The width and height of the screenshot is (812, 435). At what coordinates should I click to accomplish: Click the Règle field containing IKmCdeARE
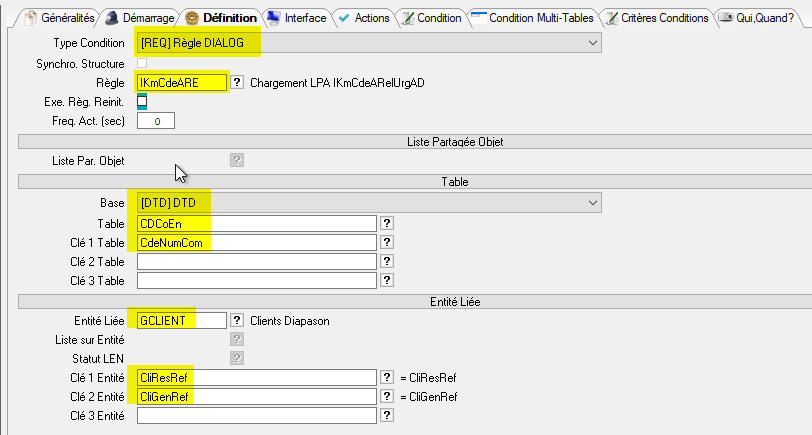[x=181, y=83]
